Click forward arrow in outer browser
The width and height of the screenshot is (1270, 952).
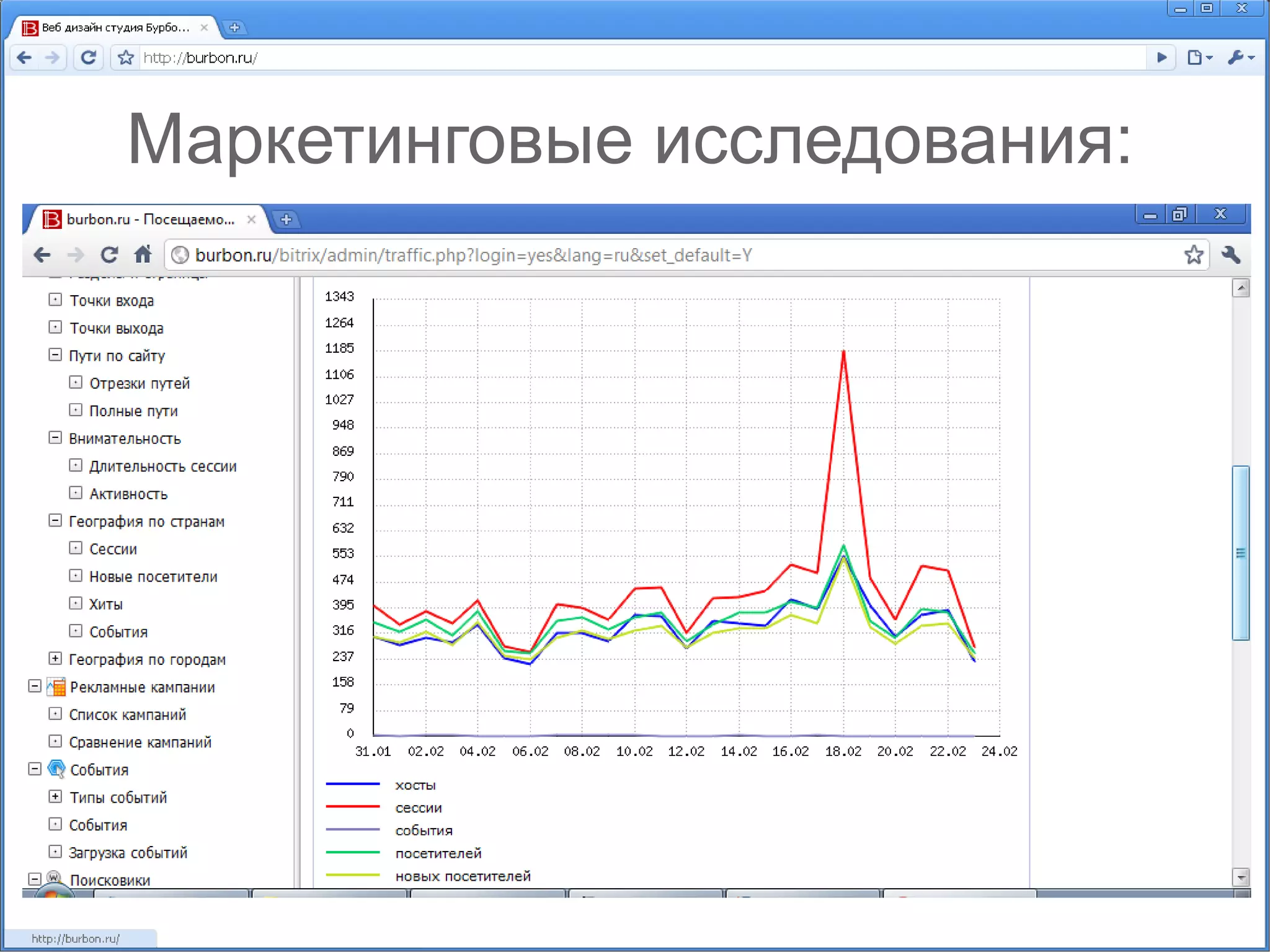pyautogui.click(x=53, y=58)
